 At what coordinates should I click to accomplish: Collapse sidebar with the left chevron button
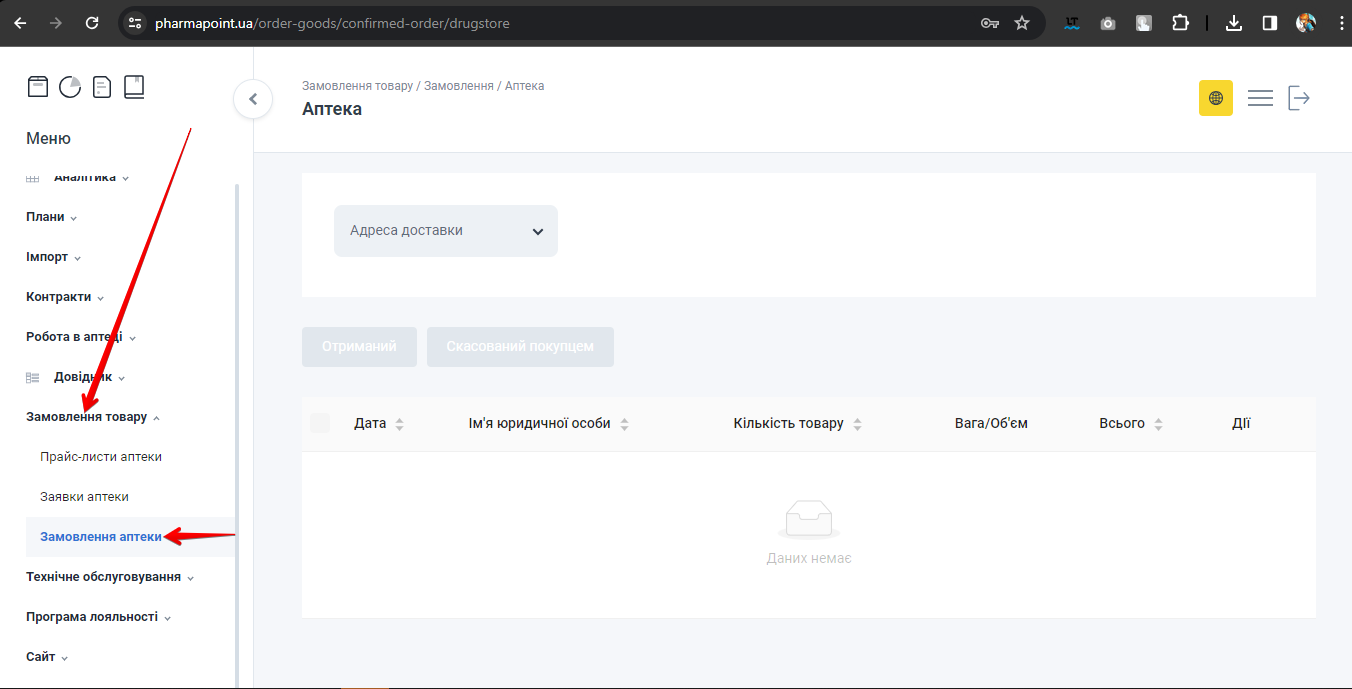click(x=253, y=99)
